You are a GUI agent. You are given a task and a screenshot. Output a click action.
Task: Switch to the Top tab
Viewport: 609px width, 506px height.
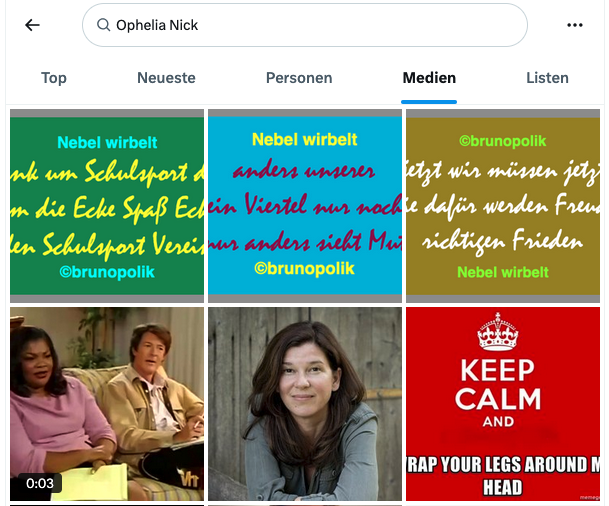coord(54,78)
